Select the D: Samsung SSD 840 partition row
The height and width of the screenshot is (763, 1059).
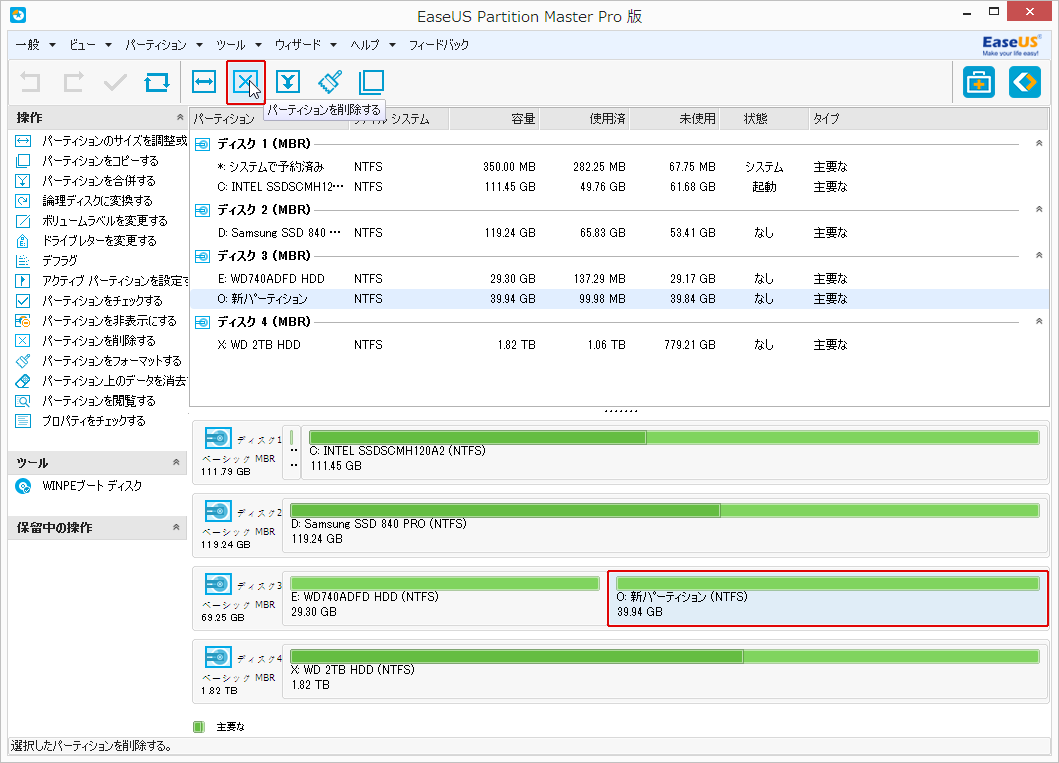pyautogui.click(x=619, y=232)
